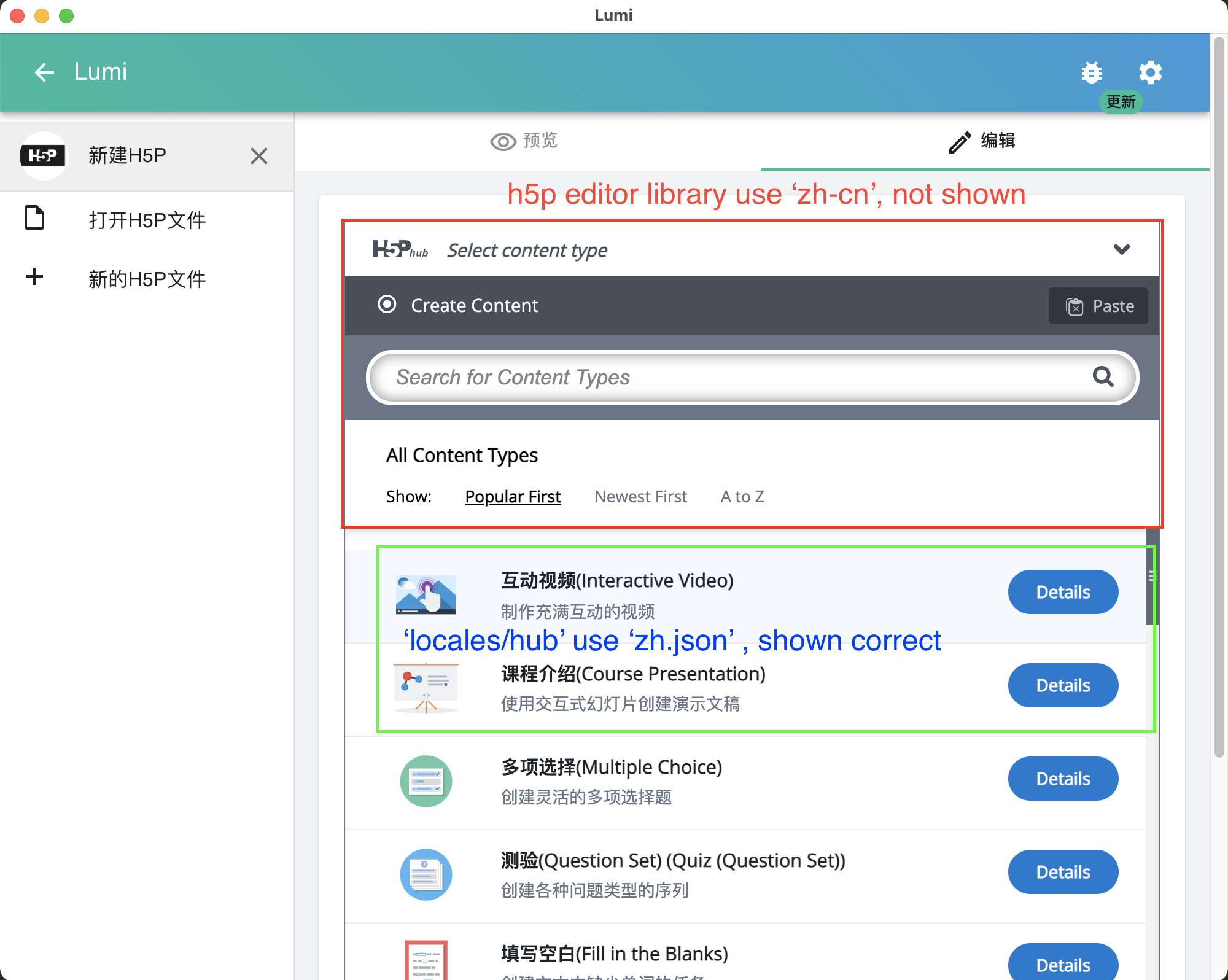This screenshot has width=1228, height=980.
Task: Open Details for Question Set
Action: pos(1063,871)
